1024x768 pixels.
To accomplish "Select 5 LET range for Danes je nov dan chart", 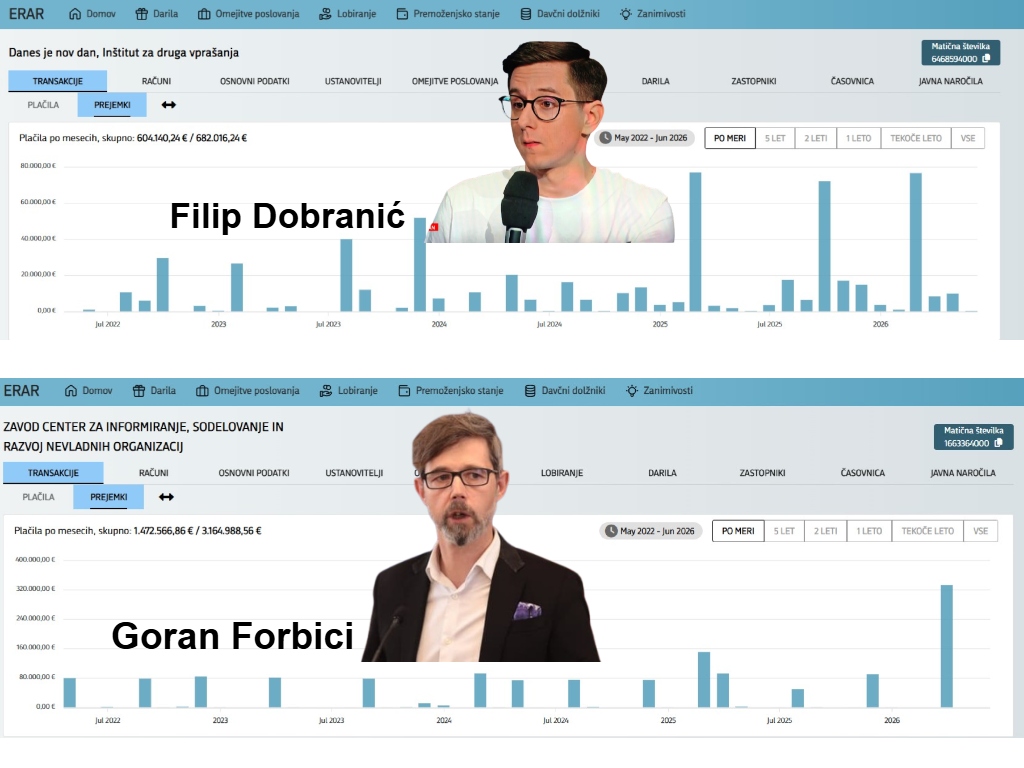I will [775, 138].
